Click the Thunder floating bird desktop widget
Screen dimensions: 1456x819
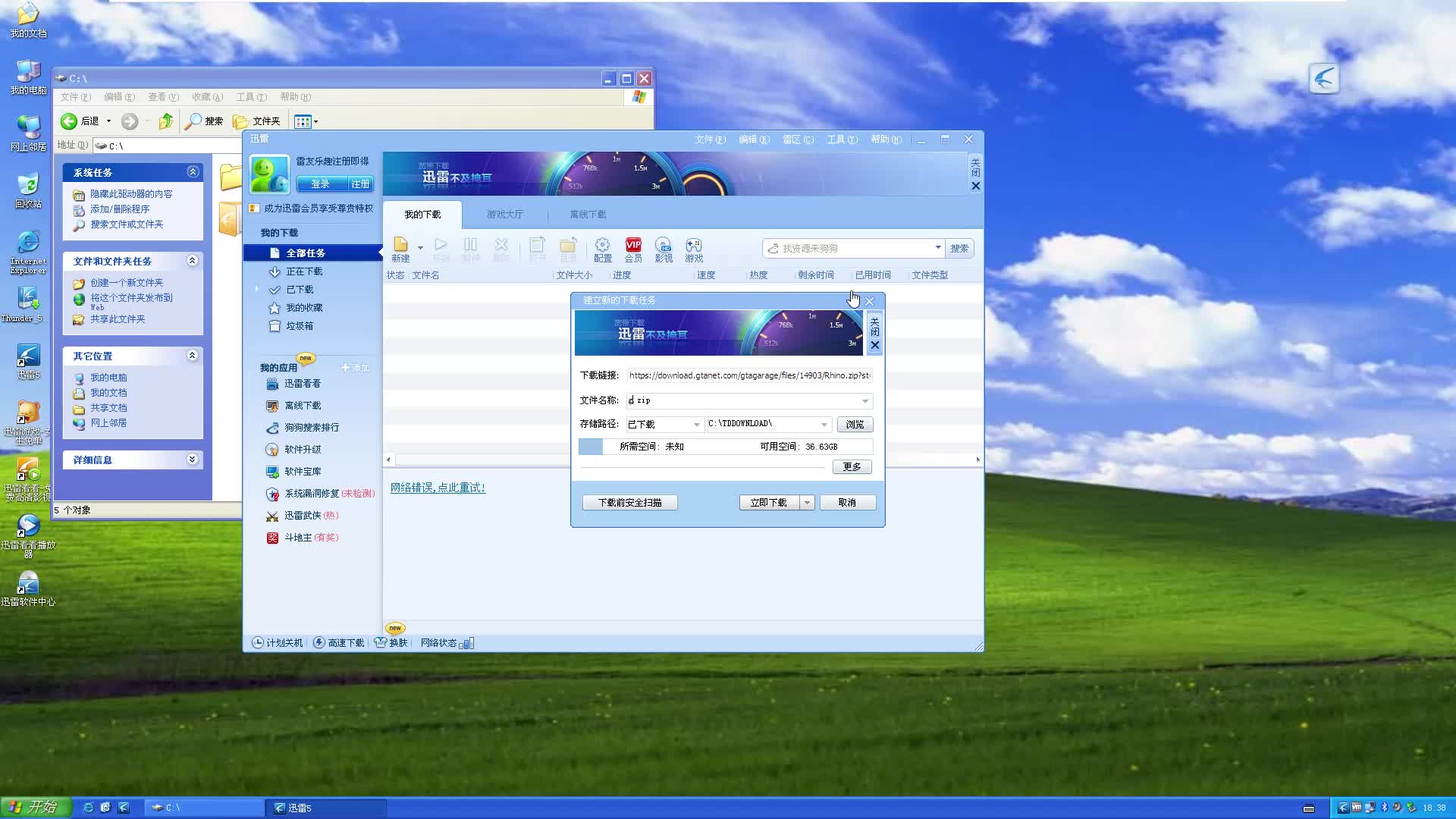pos(1324,78)
